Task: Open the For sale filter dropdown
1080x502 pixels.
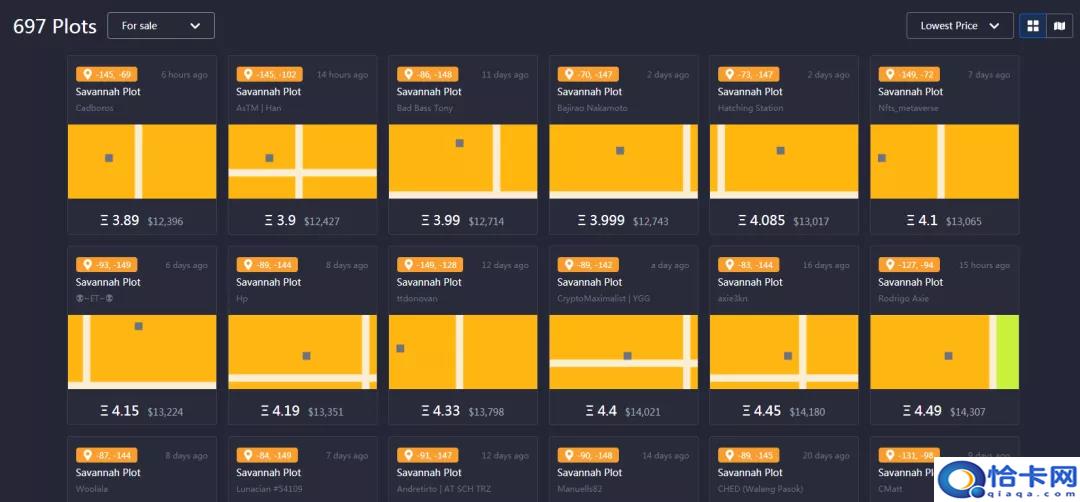Action: pyautogui.click(x=161, y=26)
